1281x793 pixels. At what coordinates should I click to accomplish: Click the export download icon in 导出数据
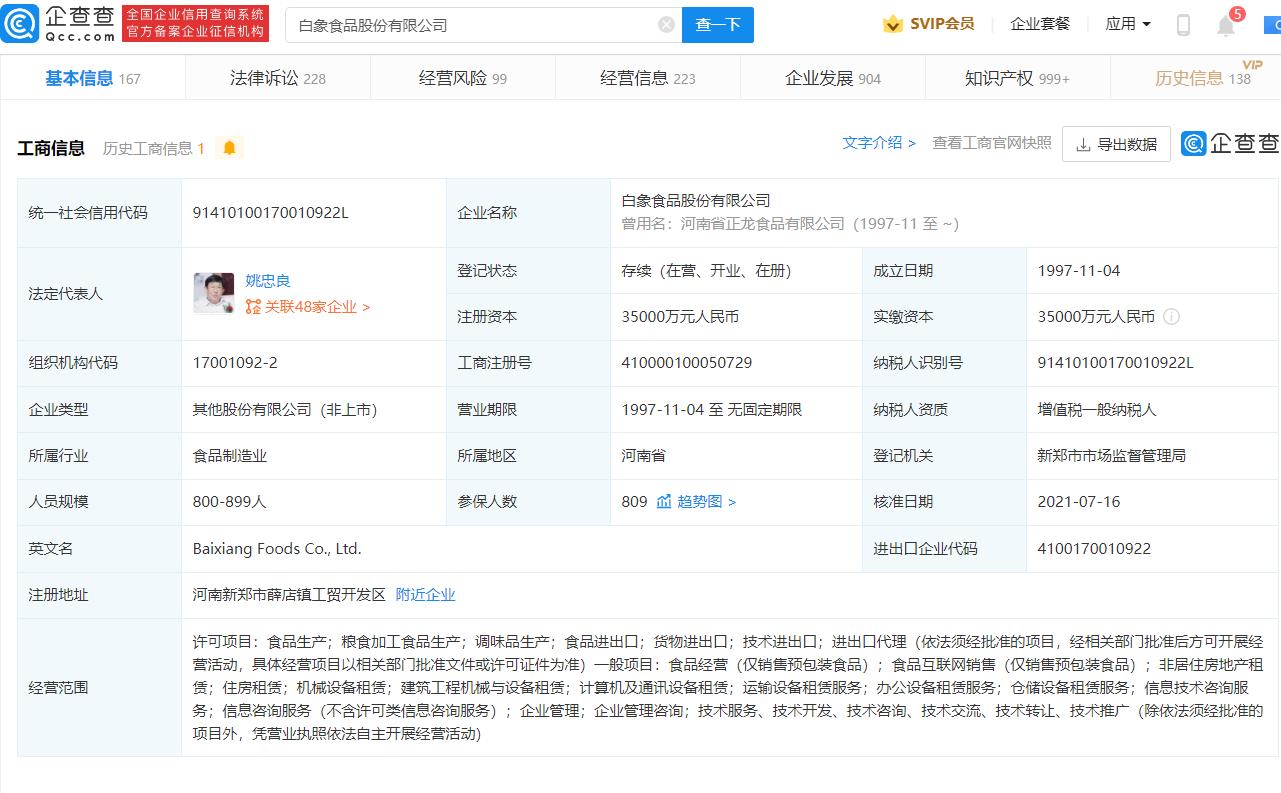[1083, 145]
